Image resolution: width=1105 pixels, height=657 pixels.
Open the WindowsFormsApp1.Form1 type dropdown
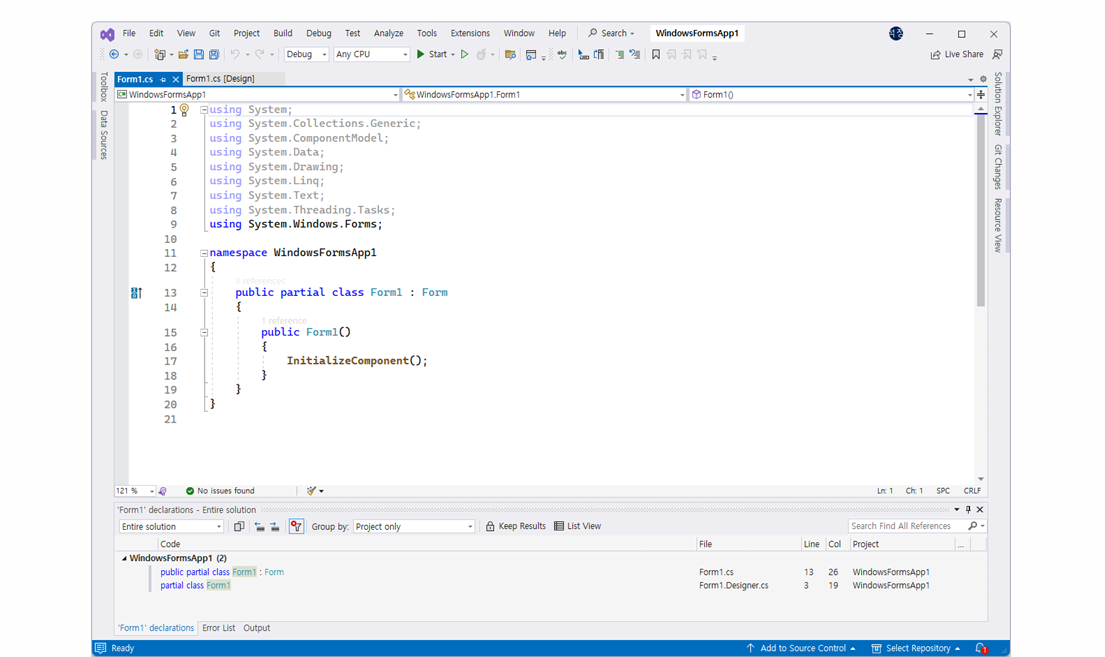point(543,94)
